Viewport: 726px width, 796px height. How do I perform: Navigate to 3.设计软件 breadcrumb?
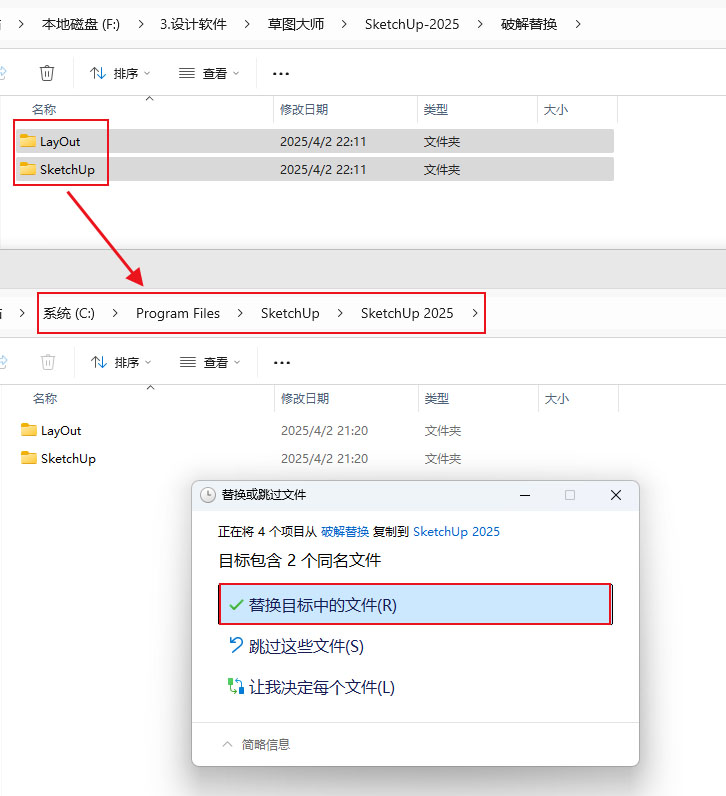[193, 24]
